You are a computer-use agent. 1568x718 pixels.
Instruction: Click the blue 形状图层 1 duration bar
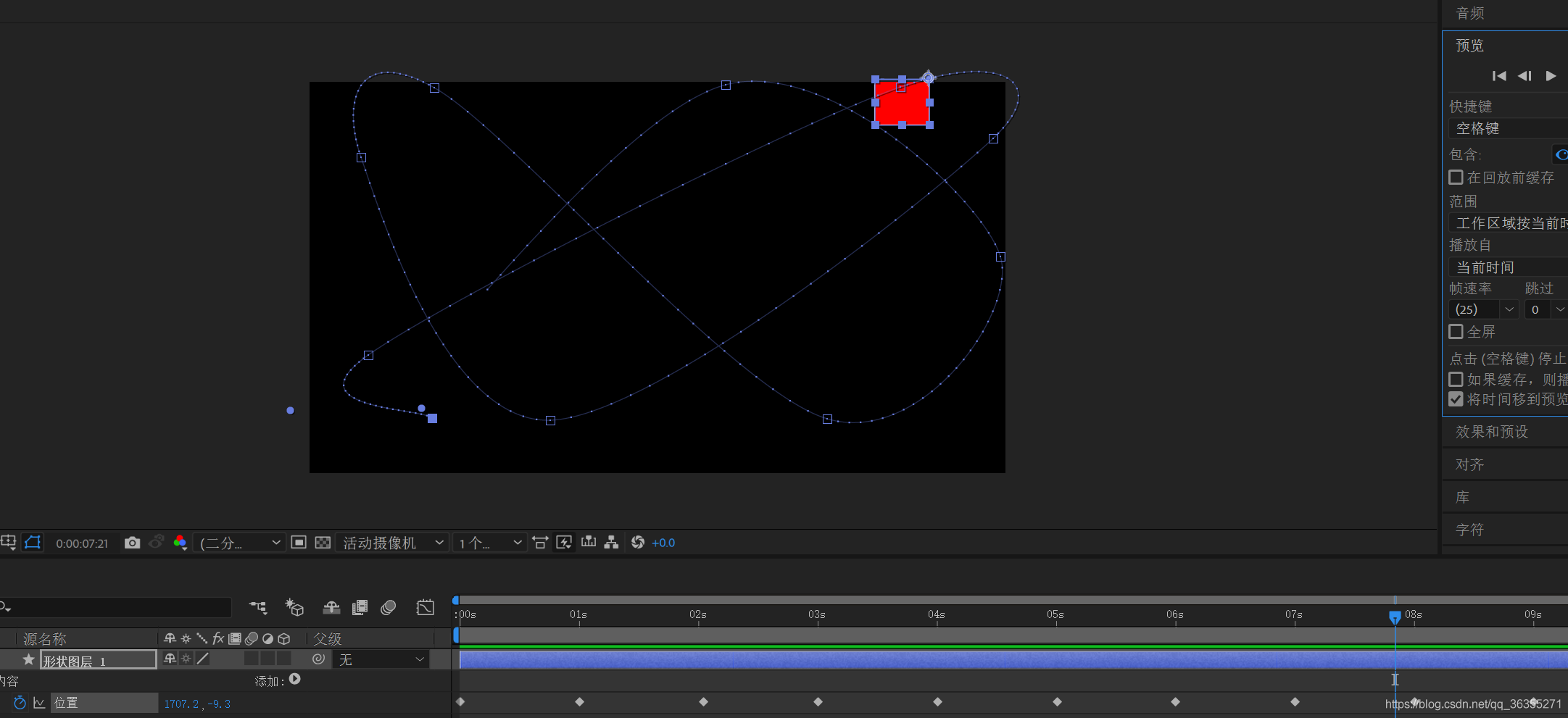point(1013,659)
